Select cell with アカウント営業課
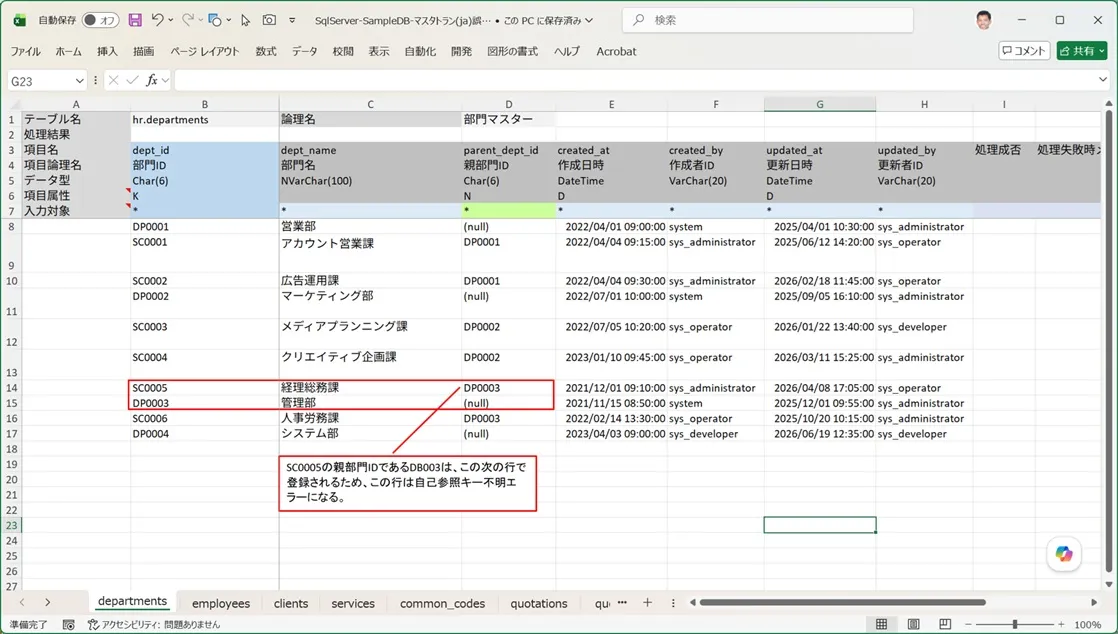The width and height of the screenshot is (1118, 634). (370, 253)
